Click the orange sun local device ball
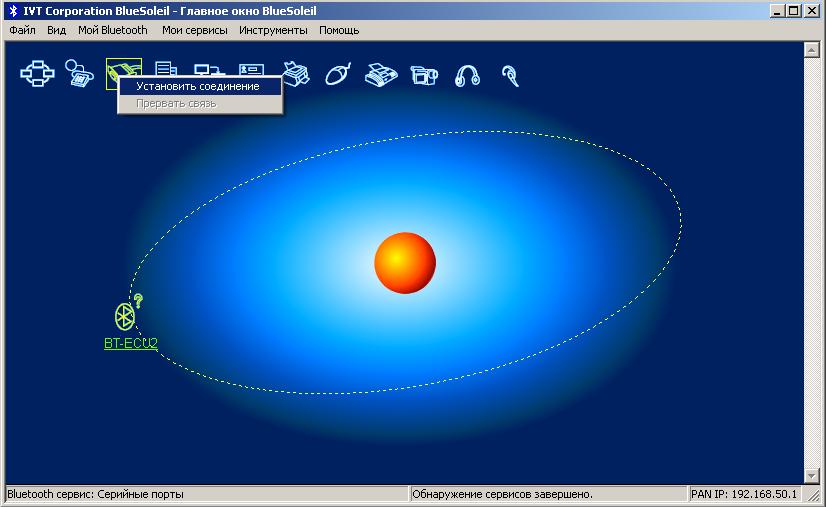This screenshot has width=826, height=507. 405,262
